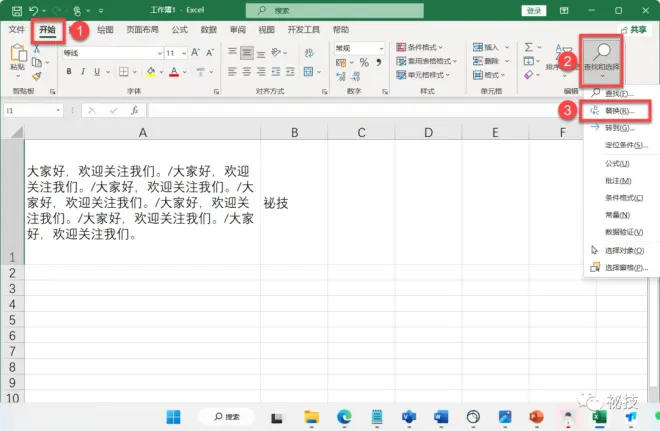Image resolution: width=660 pixels, height=431 pixels.
Task: Choose Go To (转到) from the menu
Action: tap(618, 128)
